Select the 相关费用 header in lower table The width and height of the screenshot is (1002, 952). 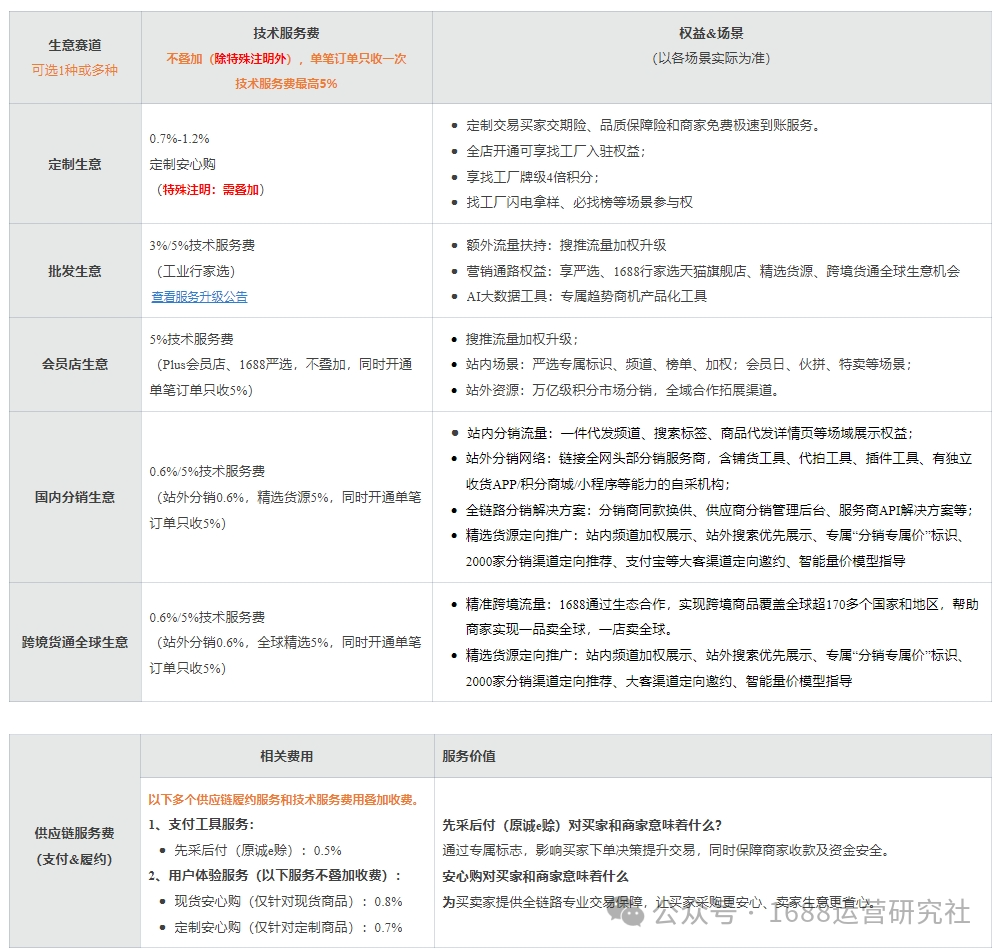286,756
